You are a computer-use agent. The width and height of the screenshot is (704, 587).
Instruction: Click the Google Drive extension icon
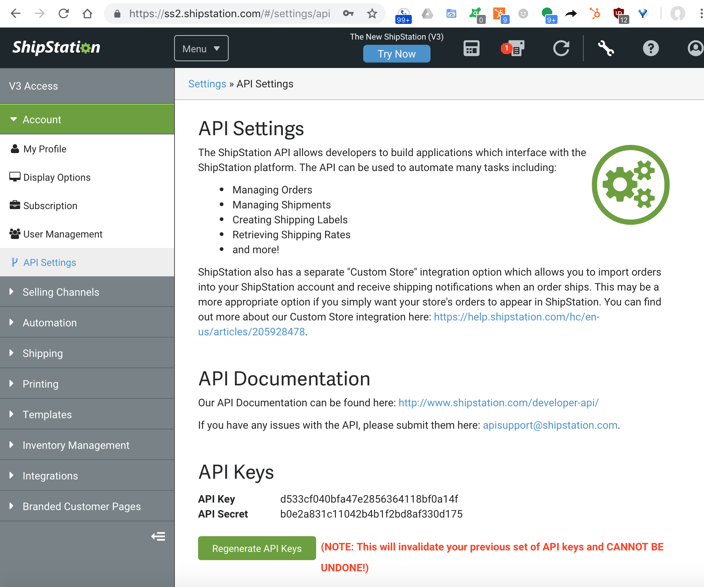pyautogui.click(x=427, y=14)
